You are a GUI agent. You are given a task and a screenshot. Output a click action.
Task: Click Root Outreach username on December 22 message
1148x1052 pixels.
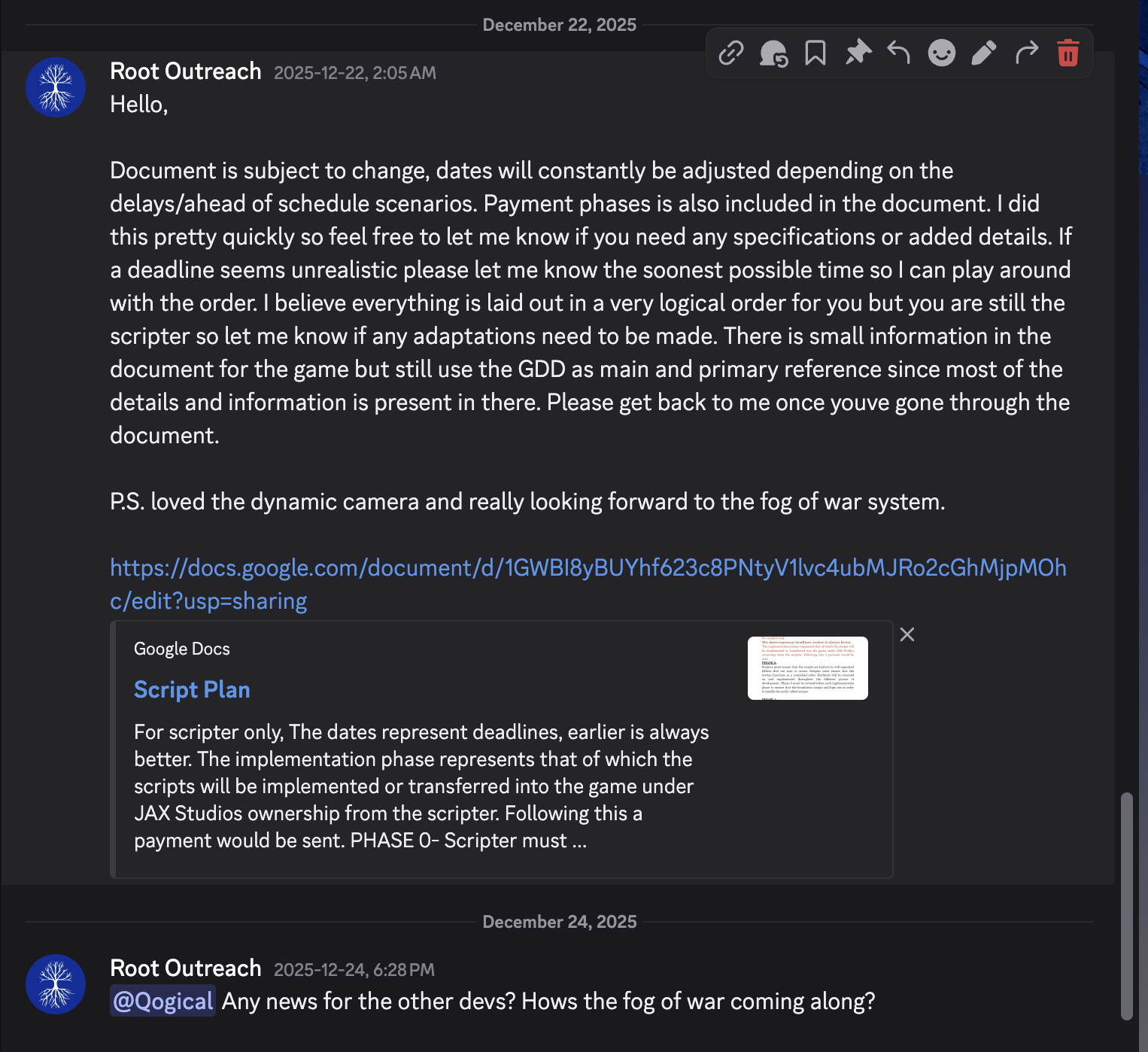[186, 71]
